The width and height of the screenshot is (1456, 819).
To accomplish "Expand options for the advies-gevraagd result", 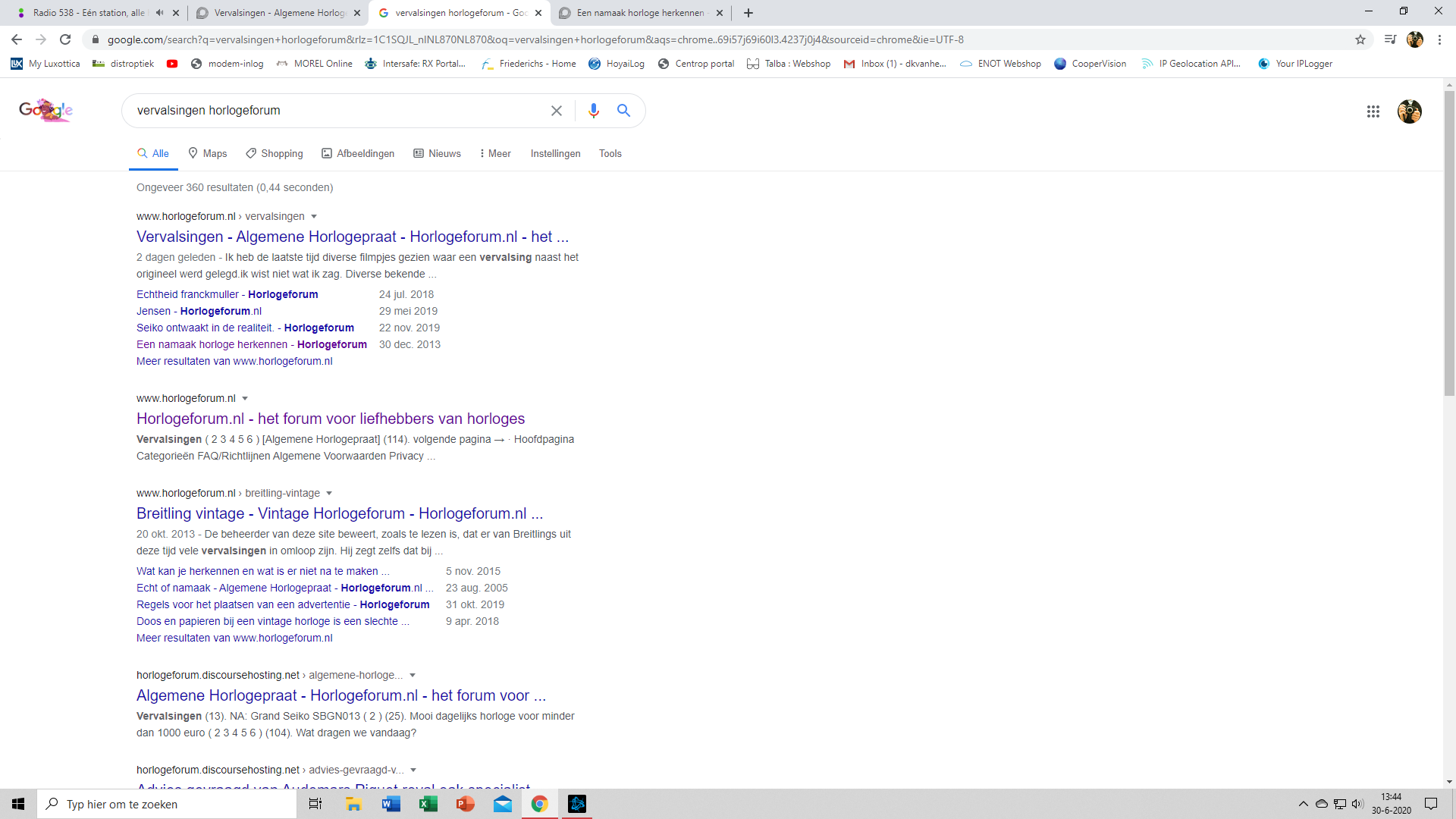I will 413,770.
